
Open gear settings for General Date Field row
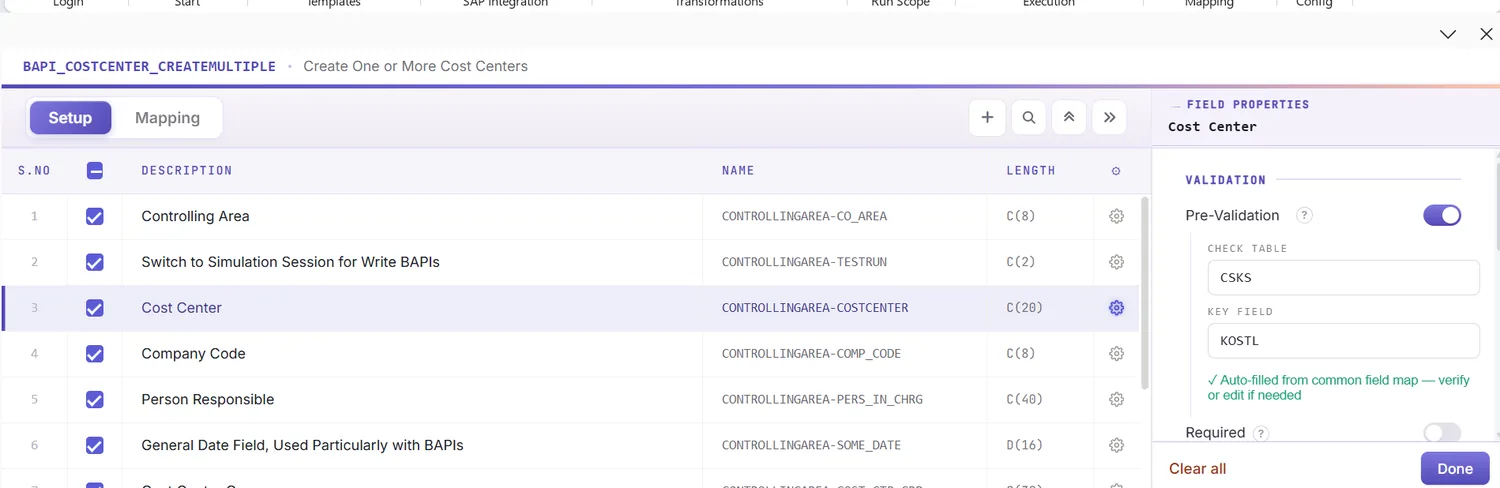(x=1117, y=445)
